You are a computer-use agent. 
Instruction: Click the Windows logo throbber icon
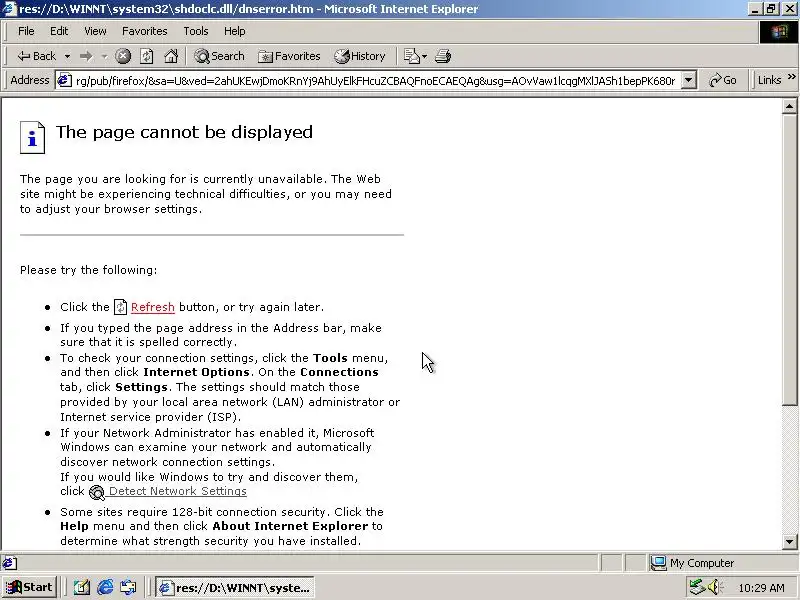pos(779,32)
